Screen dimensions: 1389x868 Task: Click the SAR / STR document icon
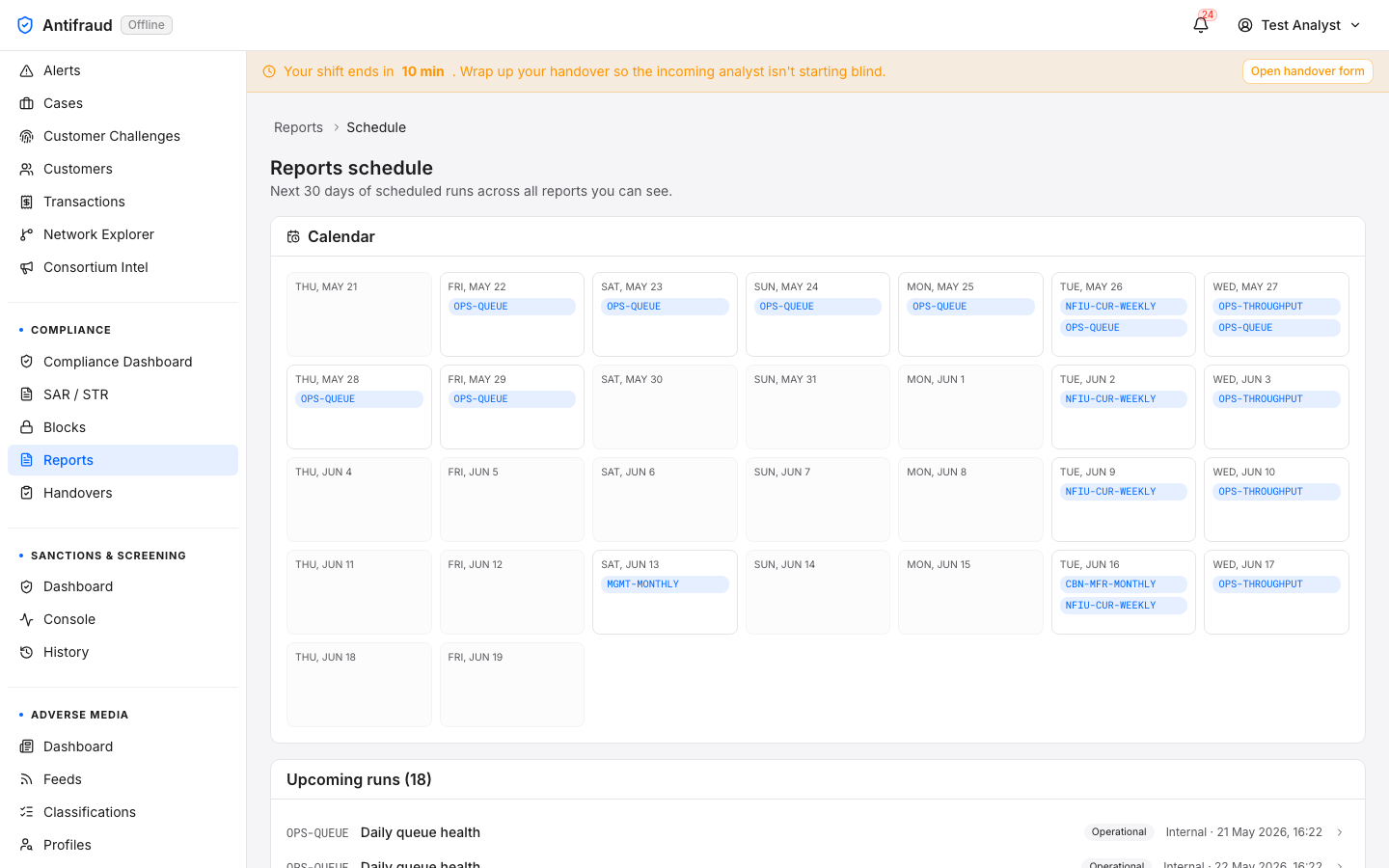pos(27,394)
